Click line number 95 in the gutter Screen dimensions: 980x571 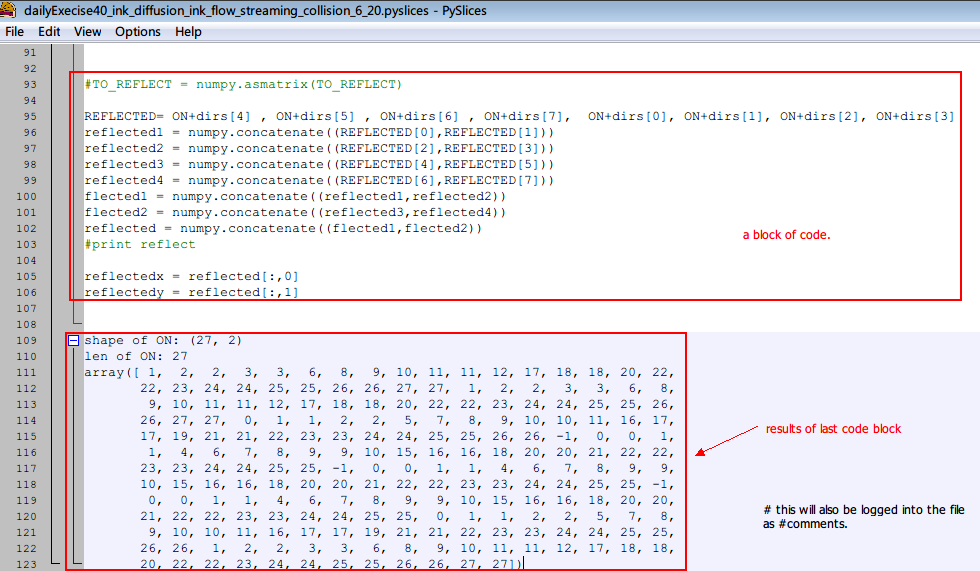pyautogui.click(x=30, y=116)
